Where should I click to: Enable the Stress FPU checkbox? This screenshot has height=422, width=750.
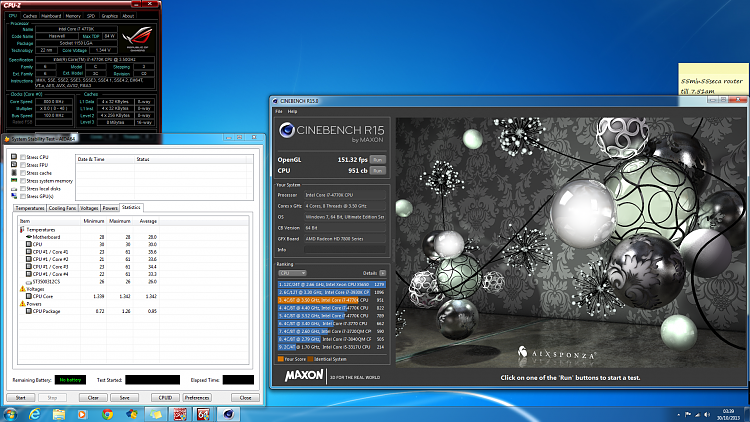pyautogui.click(x=23, y=165)
